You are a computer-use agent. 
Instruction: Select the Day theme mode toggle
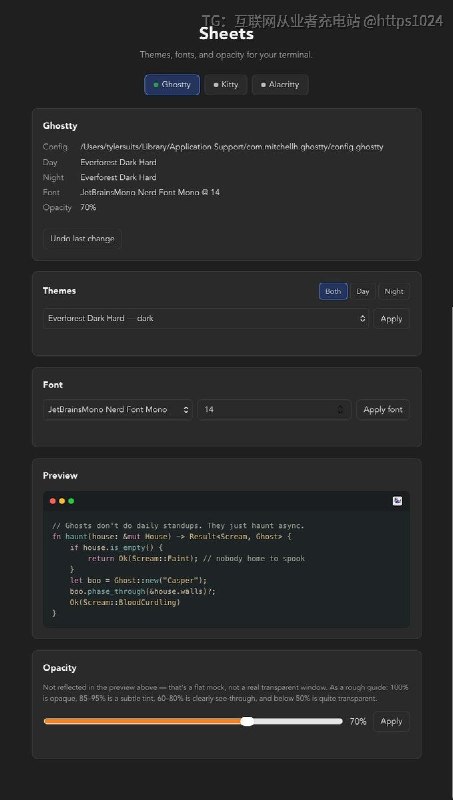(x=363, y=291)
